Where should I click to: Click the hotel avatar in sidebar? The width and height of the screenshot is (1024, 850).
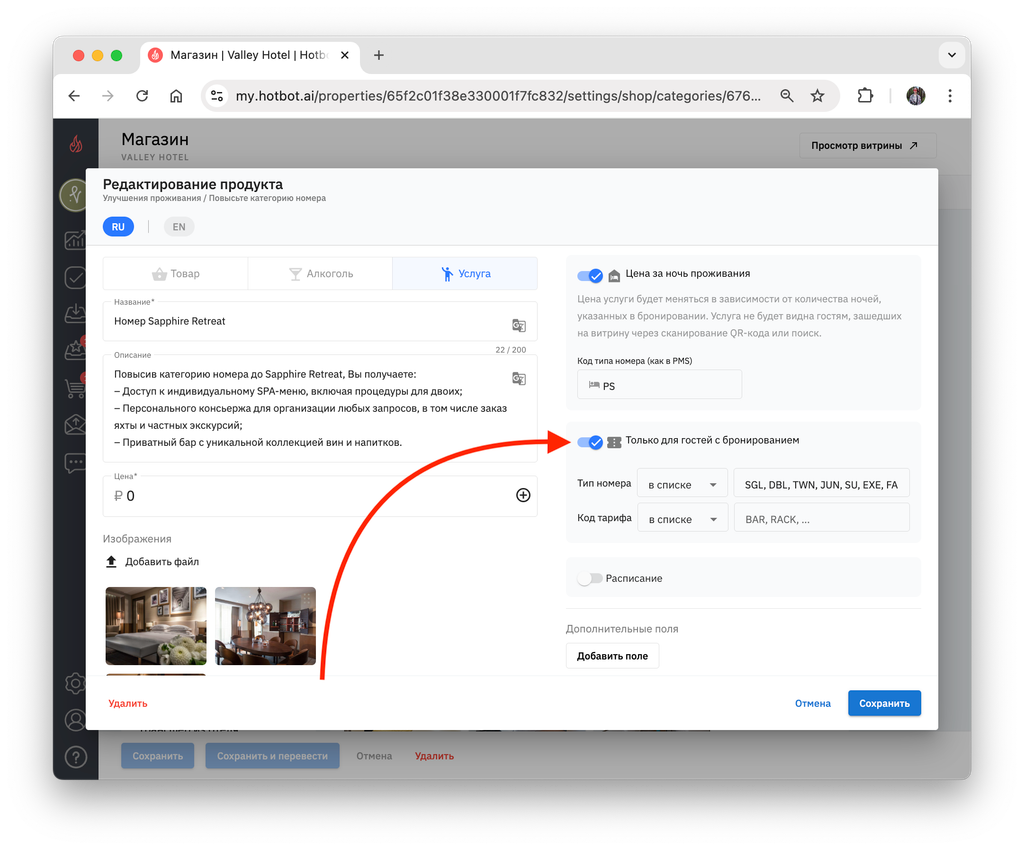coord(74,195)
